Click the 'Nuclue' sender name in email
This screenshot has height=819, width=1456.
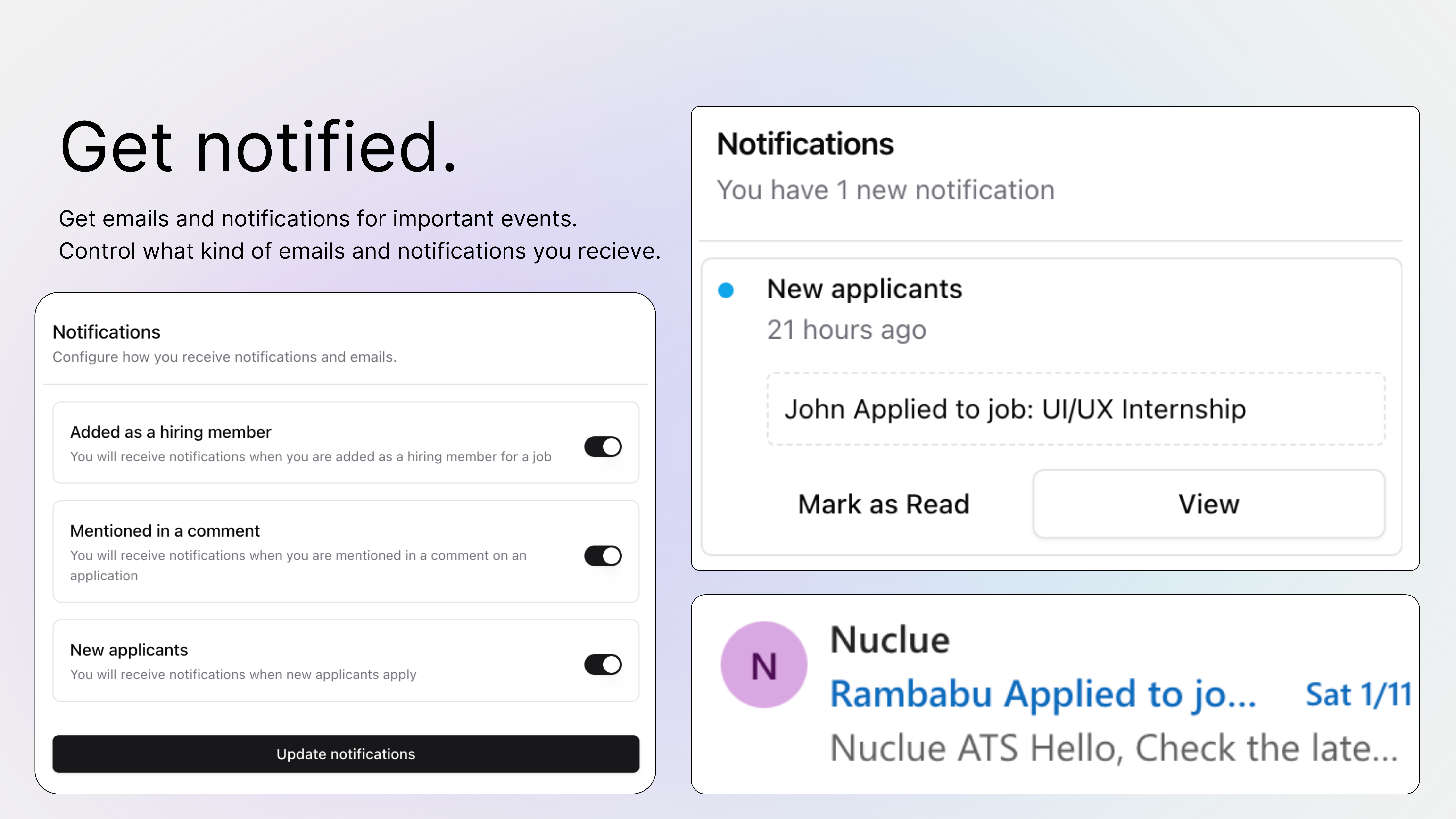click(x=890, y=640)
